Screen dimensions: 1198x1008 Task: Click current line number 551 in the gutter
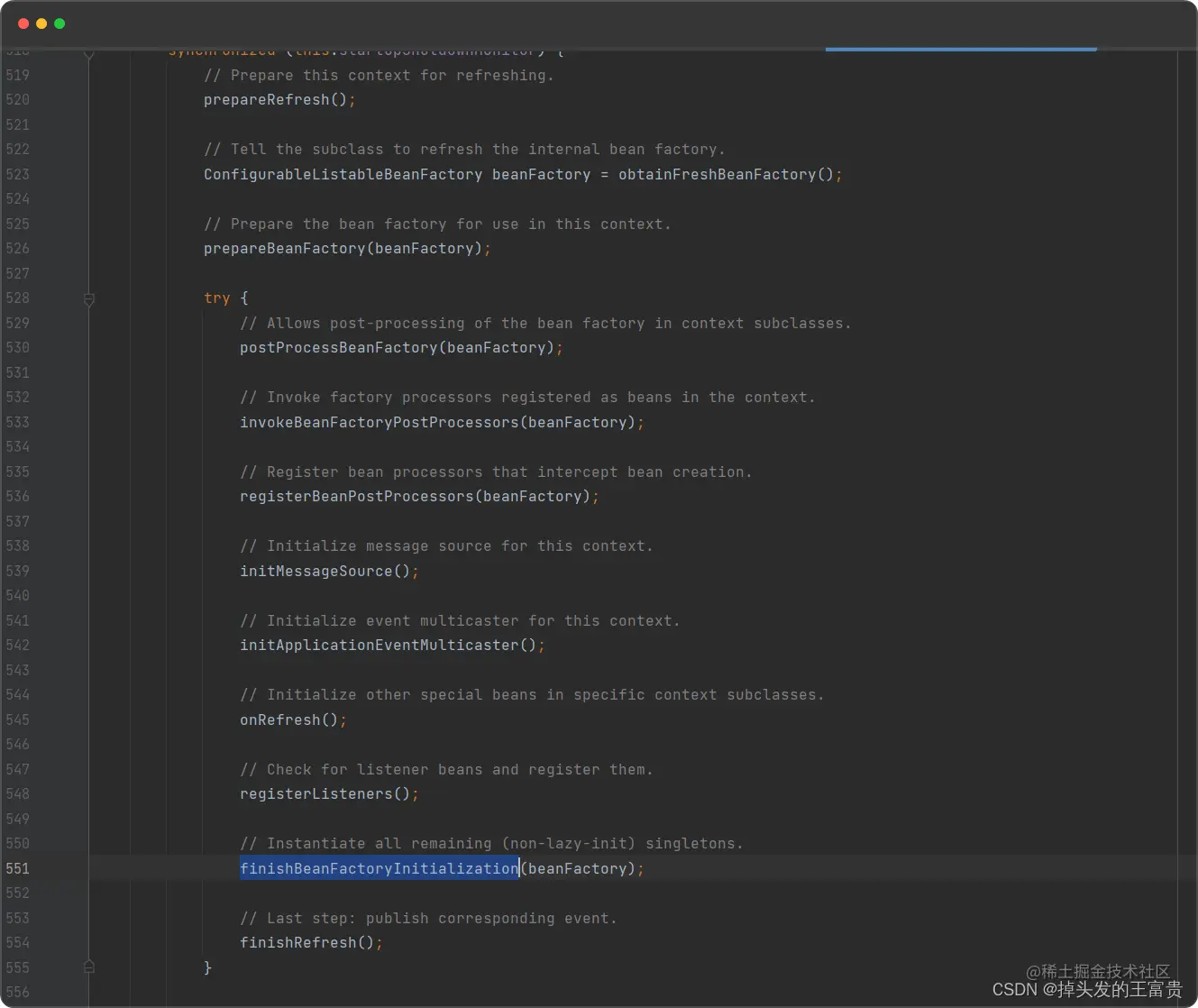pyautogui.click(x=18, y=869)
